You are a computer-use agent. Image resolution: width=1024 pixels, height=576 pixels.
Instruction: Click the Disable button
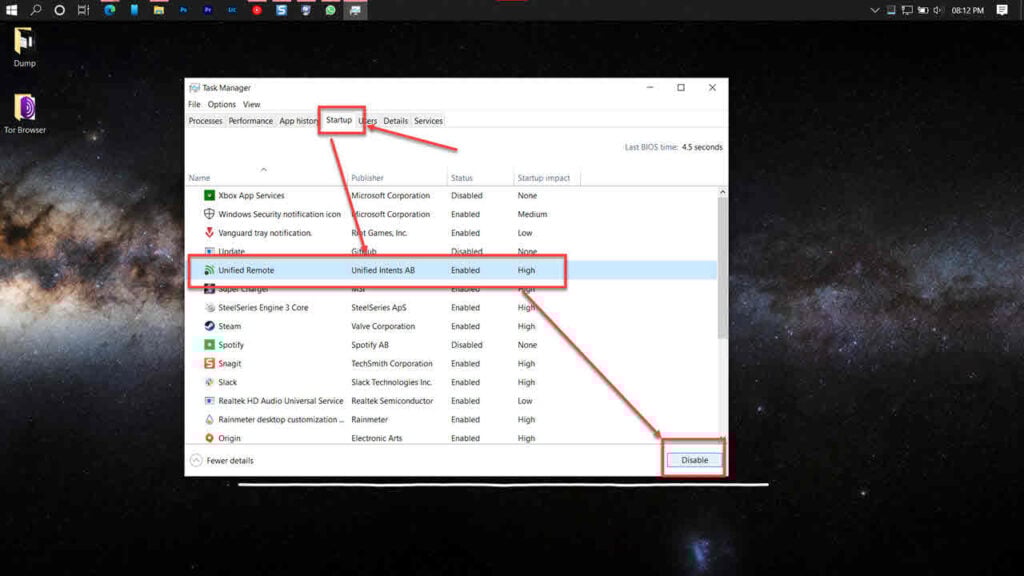coord(694,460)
